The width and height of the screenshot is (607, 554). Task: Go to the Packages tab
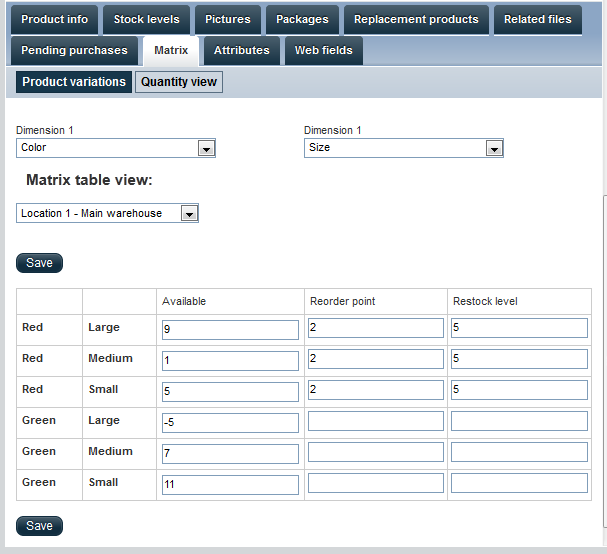(x=302, y=20)
